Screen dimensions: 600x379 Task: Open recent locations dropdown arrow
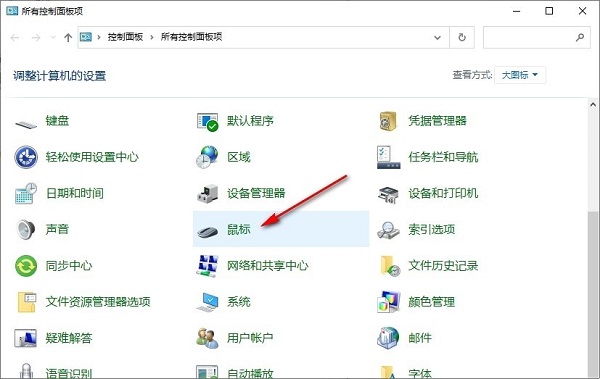(x=53, y=38)
